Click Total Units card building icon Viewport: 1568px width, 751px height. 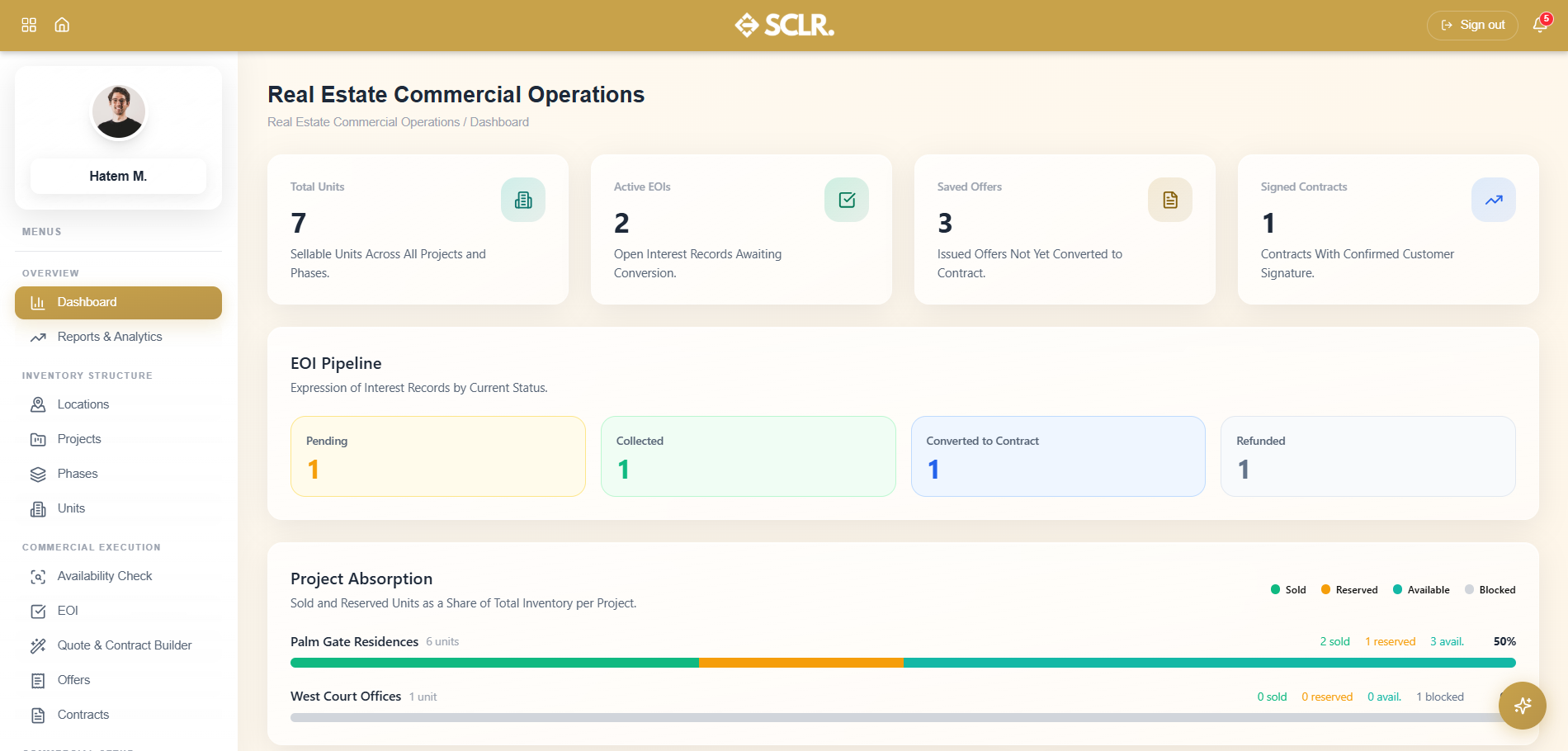tap(523, 200)
